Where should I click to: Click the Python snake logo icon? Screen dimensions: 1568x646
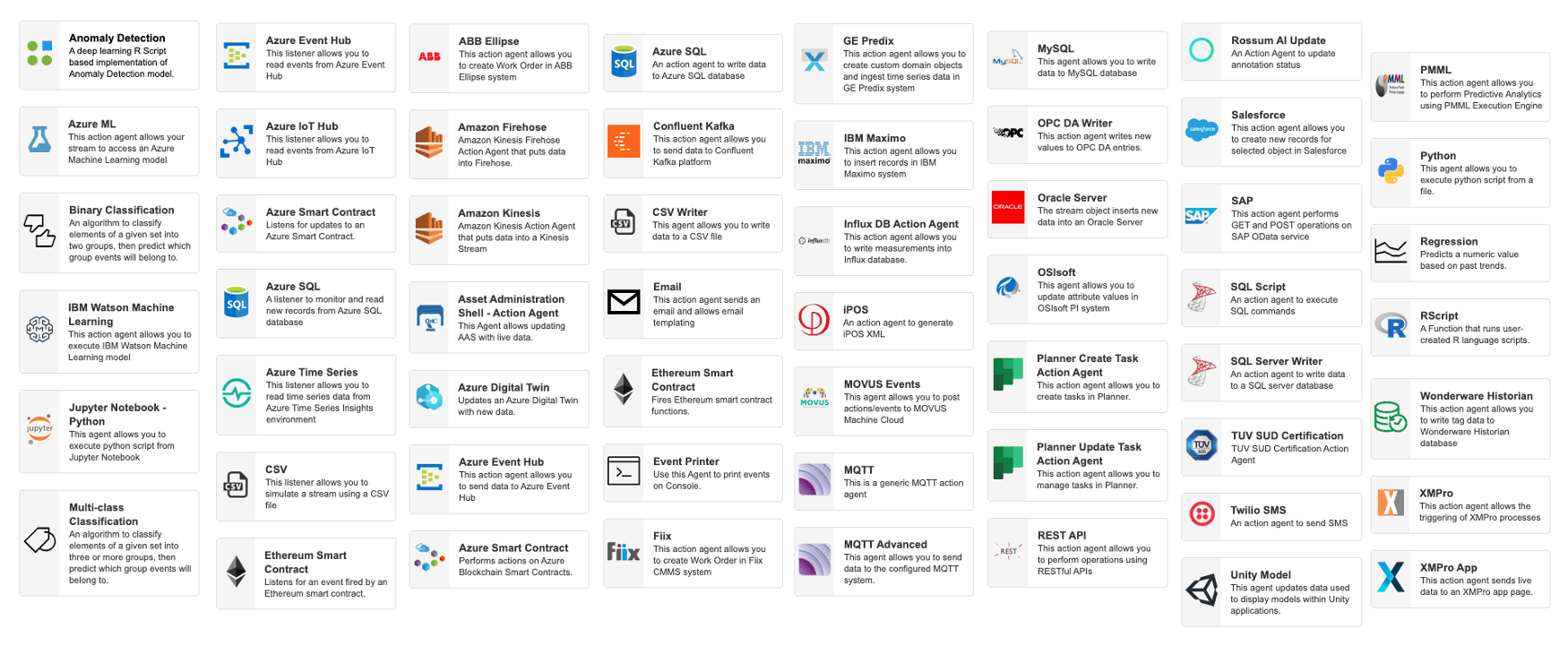pyautogui.click(x=1391, y=170)
